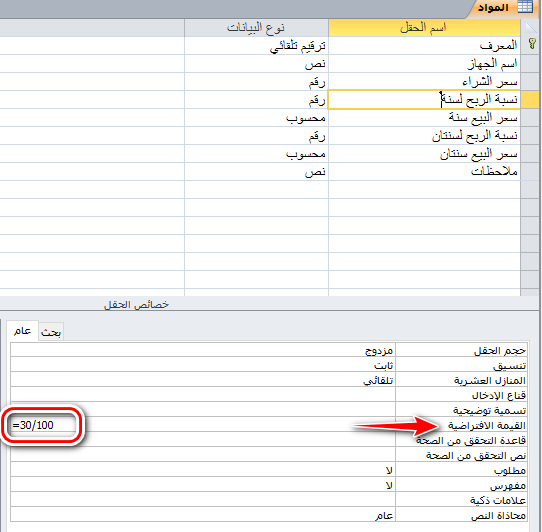The width and height of the screenshot is (542, 532).
Task: Select the ملاحظات field name cell
Action: click(424, 171)
